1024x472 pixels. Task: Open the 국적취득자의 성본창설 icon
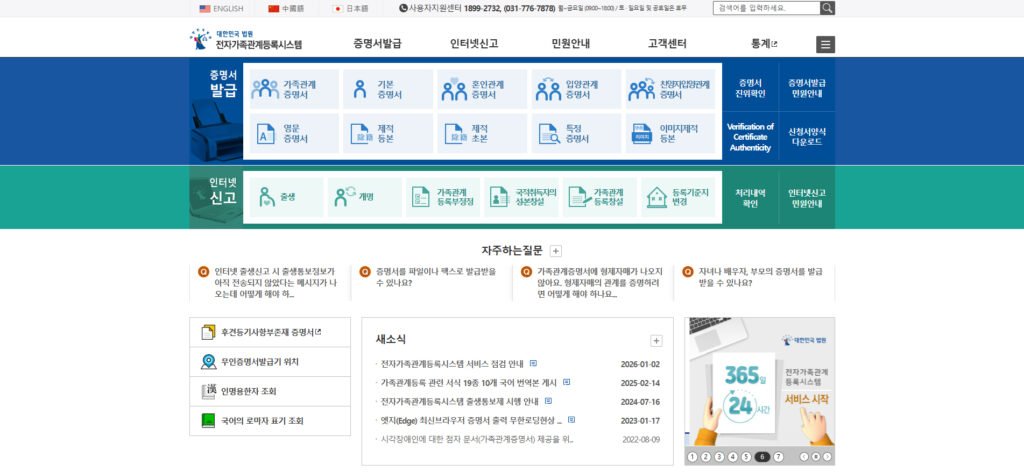499,197
